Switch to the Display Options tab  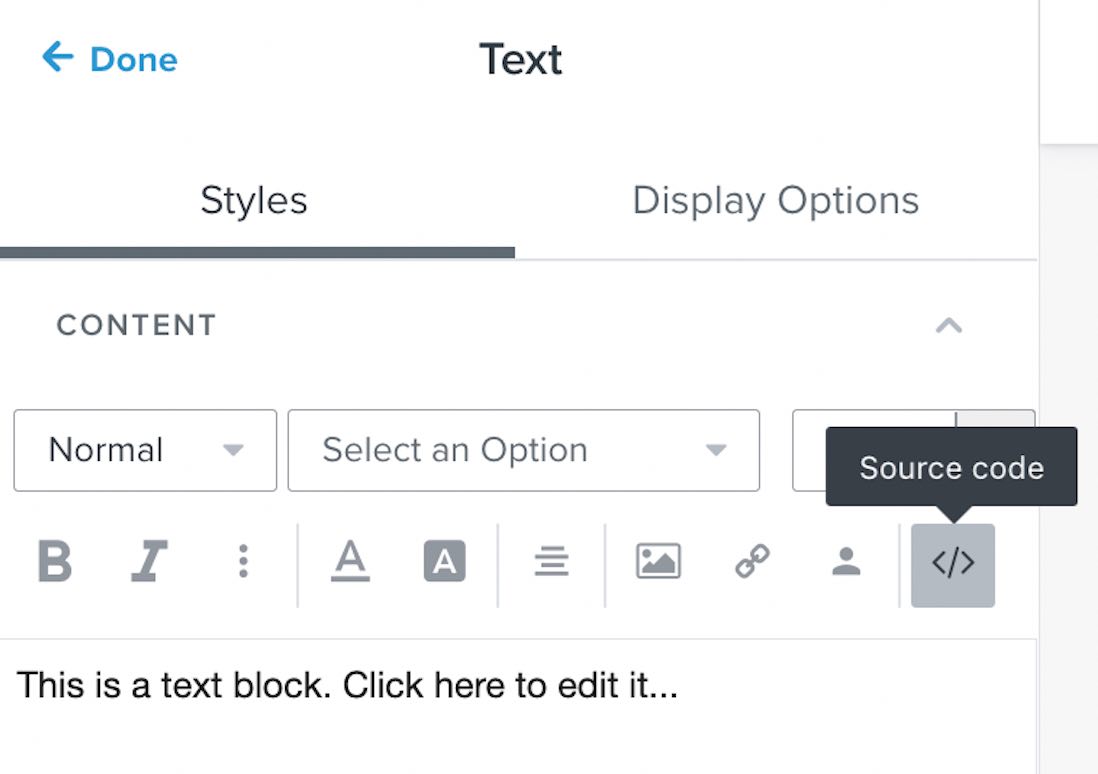[775, 200]
